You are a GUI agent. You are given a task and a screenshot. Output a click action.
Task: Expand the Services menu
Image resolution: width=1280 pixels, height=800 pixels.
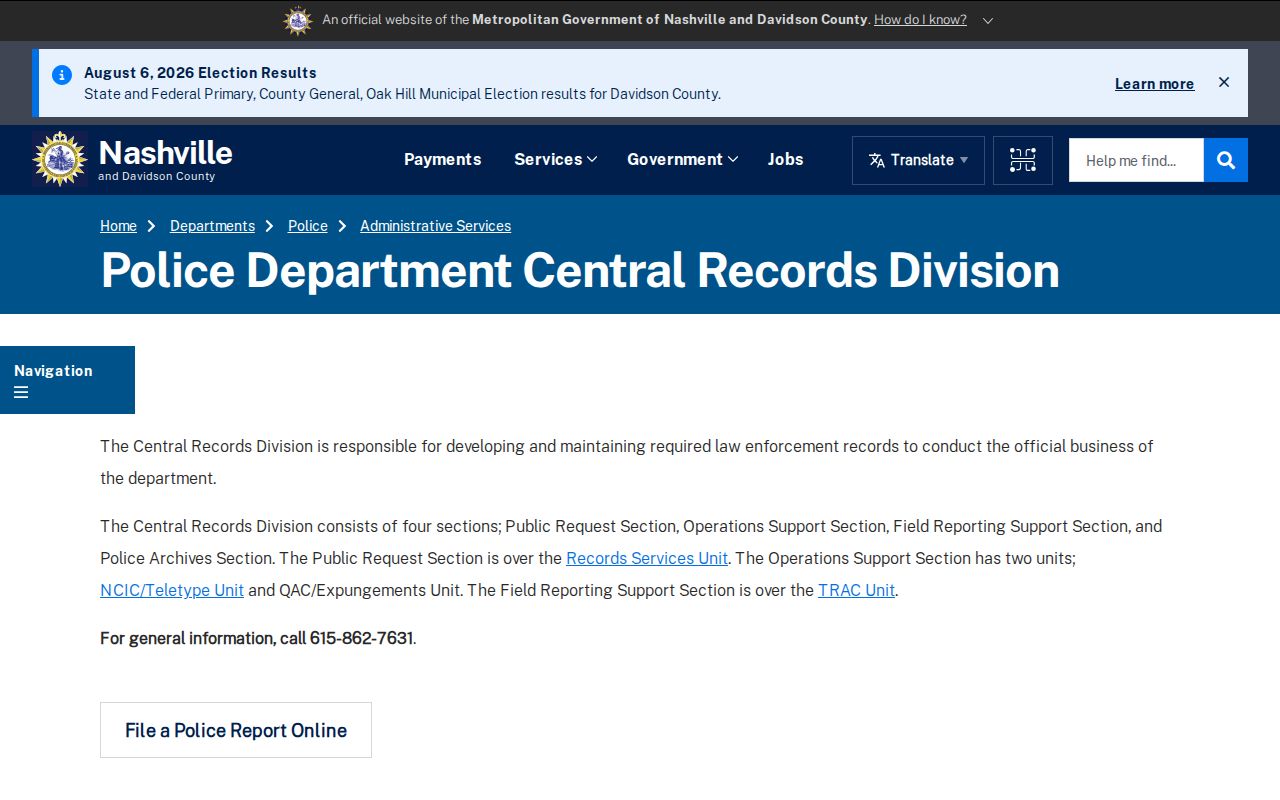point(555,159)
